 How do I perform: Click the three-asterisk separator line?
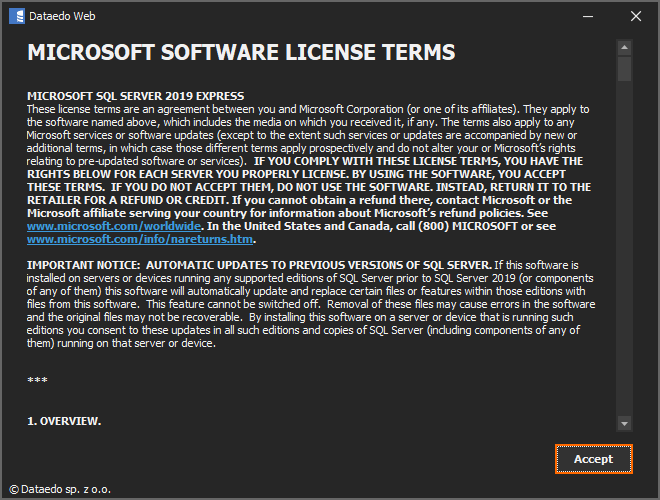click(37, 381)
